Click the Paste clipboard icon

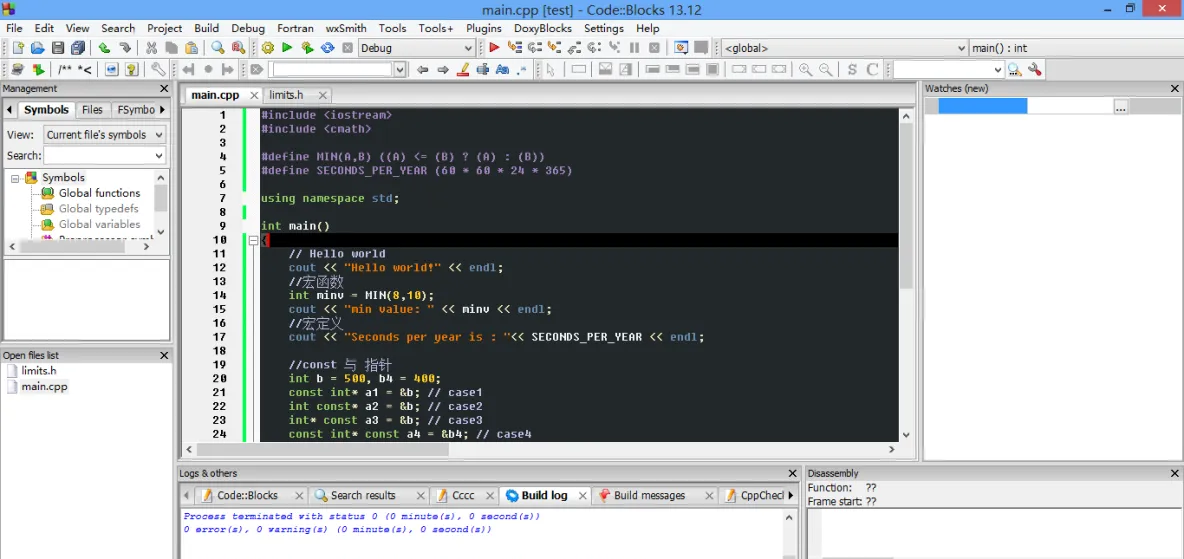pyautogui.click(x=192, y=48)
